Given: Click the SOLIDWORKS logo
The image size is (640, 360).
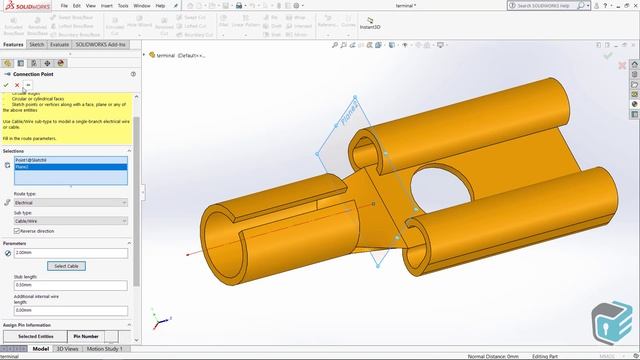Looking at the screenshot, I should (28, 6).
